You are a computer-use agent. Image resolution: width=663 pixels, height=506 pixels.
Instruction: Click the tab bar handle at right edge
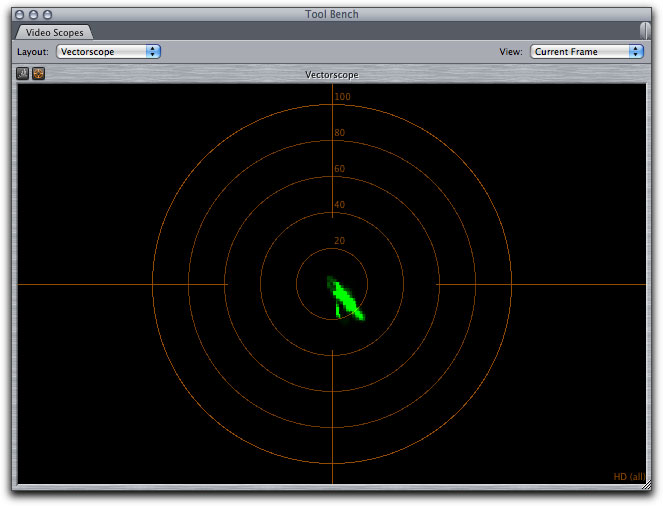pyautogui.click(x=645, y=31)
